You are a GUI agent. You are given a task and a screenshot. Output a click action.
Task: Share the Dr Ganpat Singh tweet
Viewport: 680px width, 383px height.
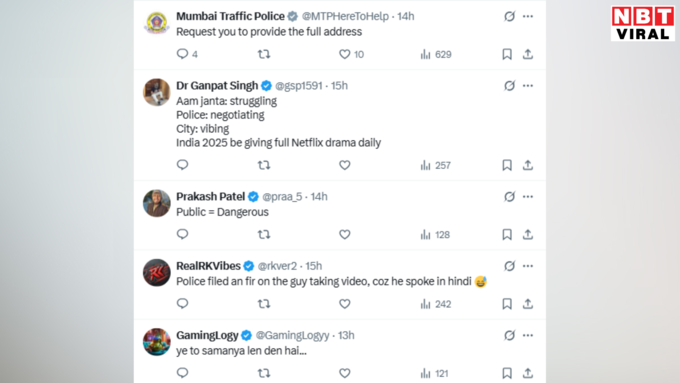click(528, 165)
